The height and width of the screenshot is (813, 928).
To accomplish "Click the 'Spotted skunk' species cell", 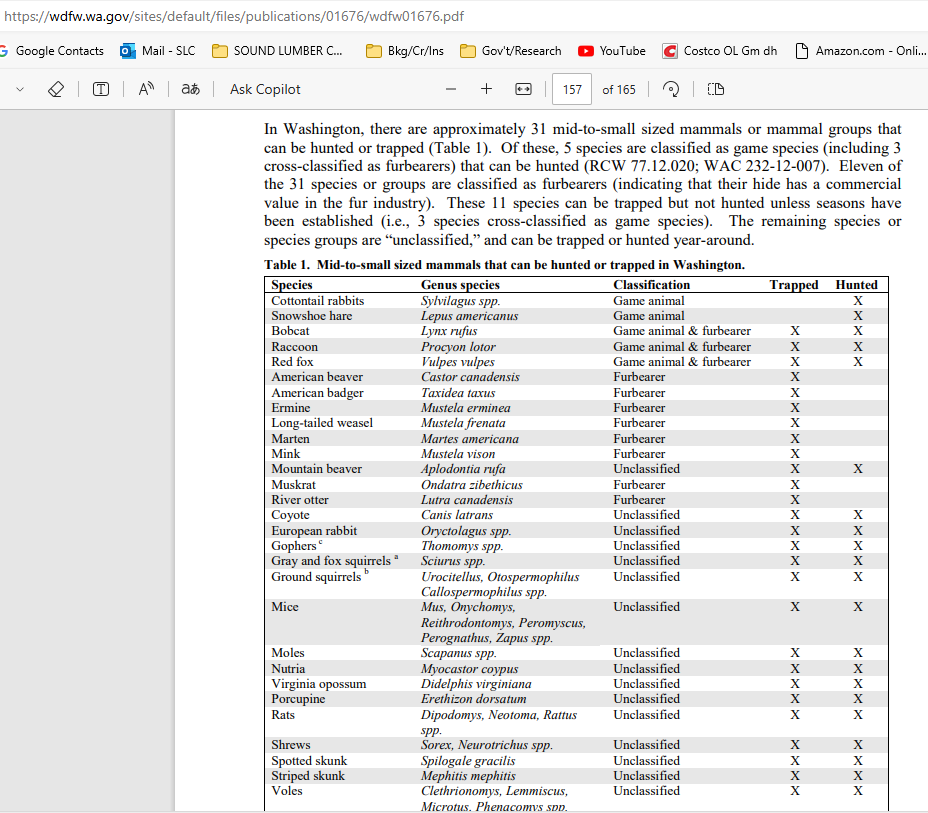I will click(309, 761).
